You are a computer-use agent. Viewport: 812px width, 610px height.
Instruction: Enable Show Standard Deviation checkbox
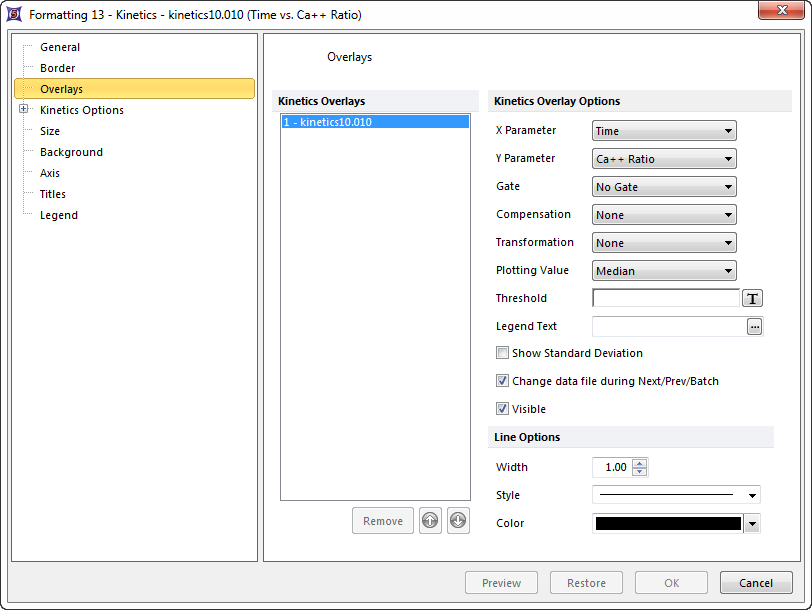pyautogui.click(x=503, y=353)
